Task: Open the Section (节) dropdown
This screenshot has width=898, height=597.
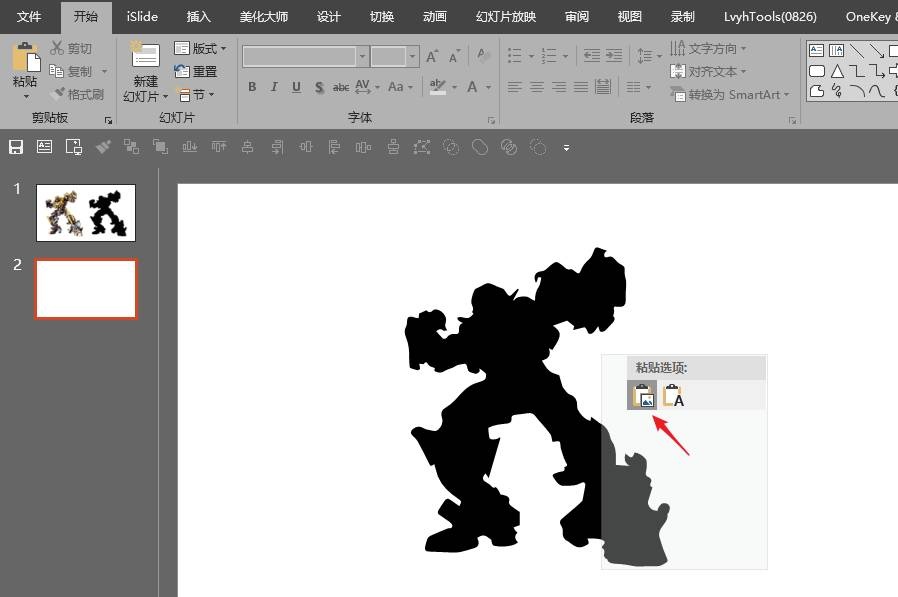Action: tap(196, 94)
